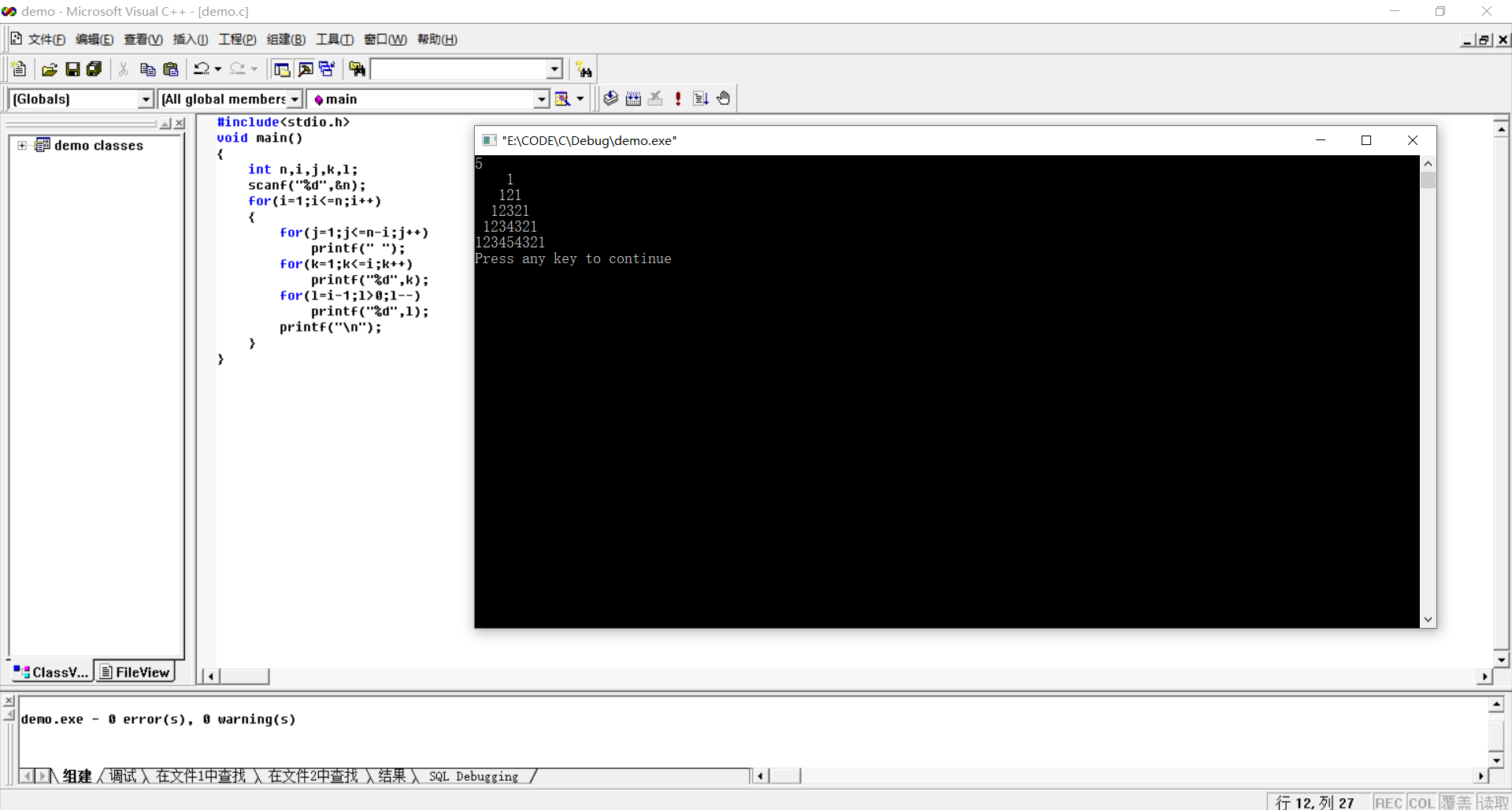The height and width of the screenshot is (810, 1512).
Task: Click the document icon left of 文件 menu
Action: pos(16,39)
